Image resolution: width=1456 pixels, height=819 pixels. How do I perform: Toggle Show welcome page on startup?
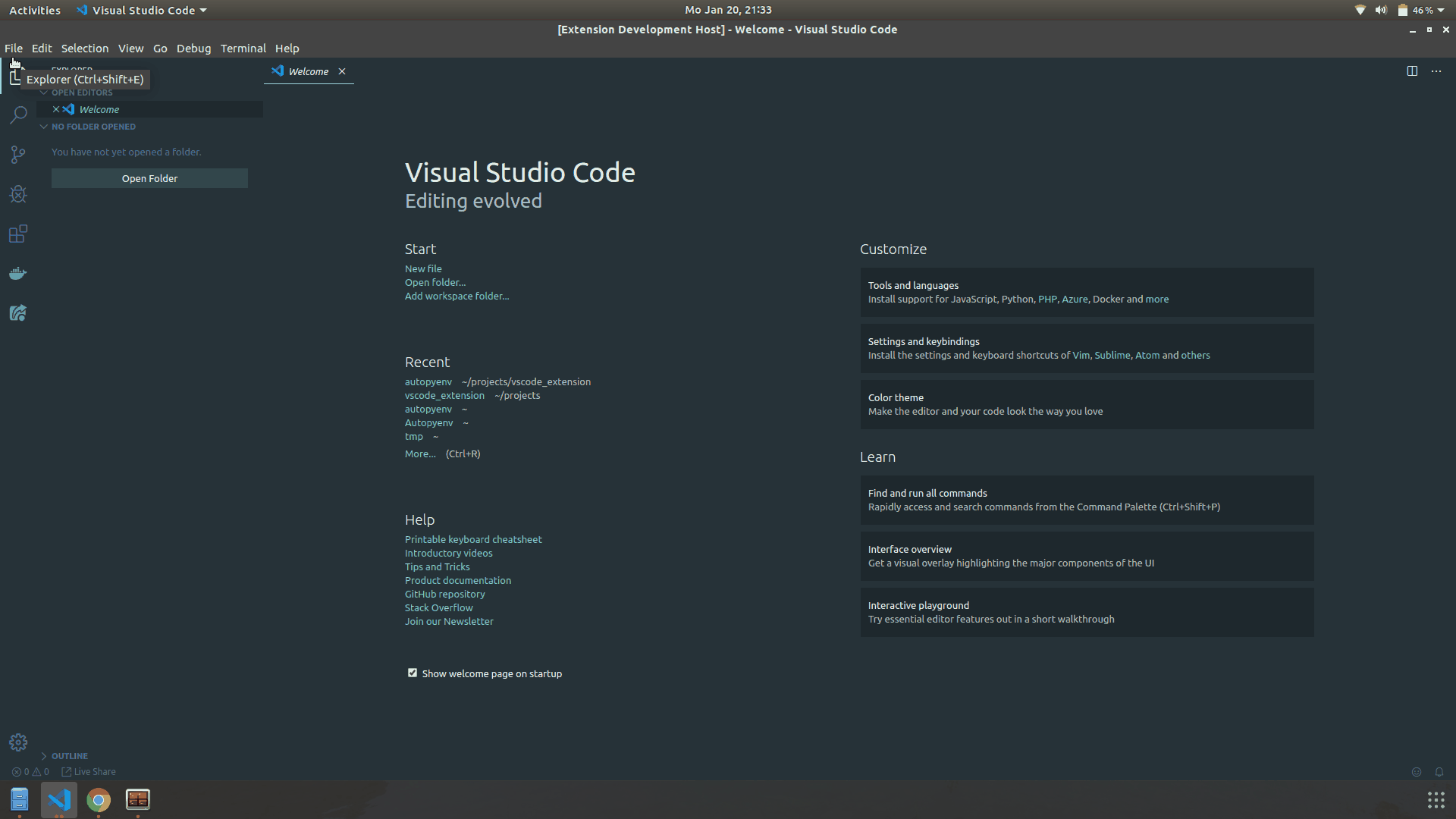[x=411, y=672]
